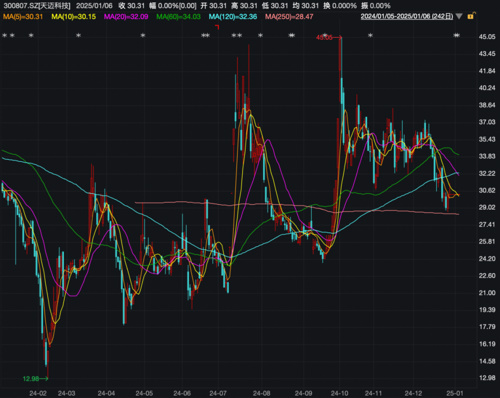
Task: Click the first star marker at left edge
Action: (x=5, y=35)
